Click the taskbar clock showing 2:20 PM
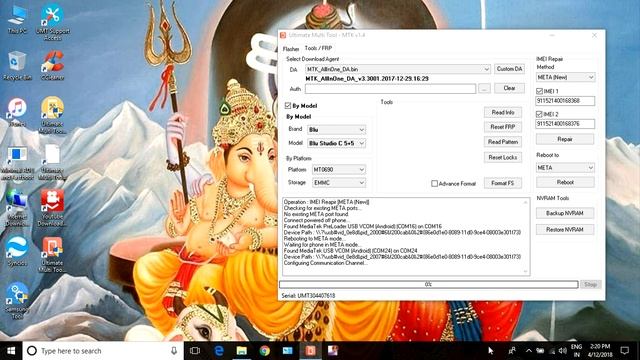This screenshot has width=640, height=360. click(600, 351)
